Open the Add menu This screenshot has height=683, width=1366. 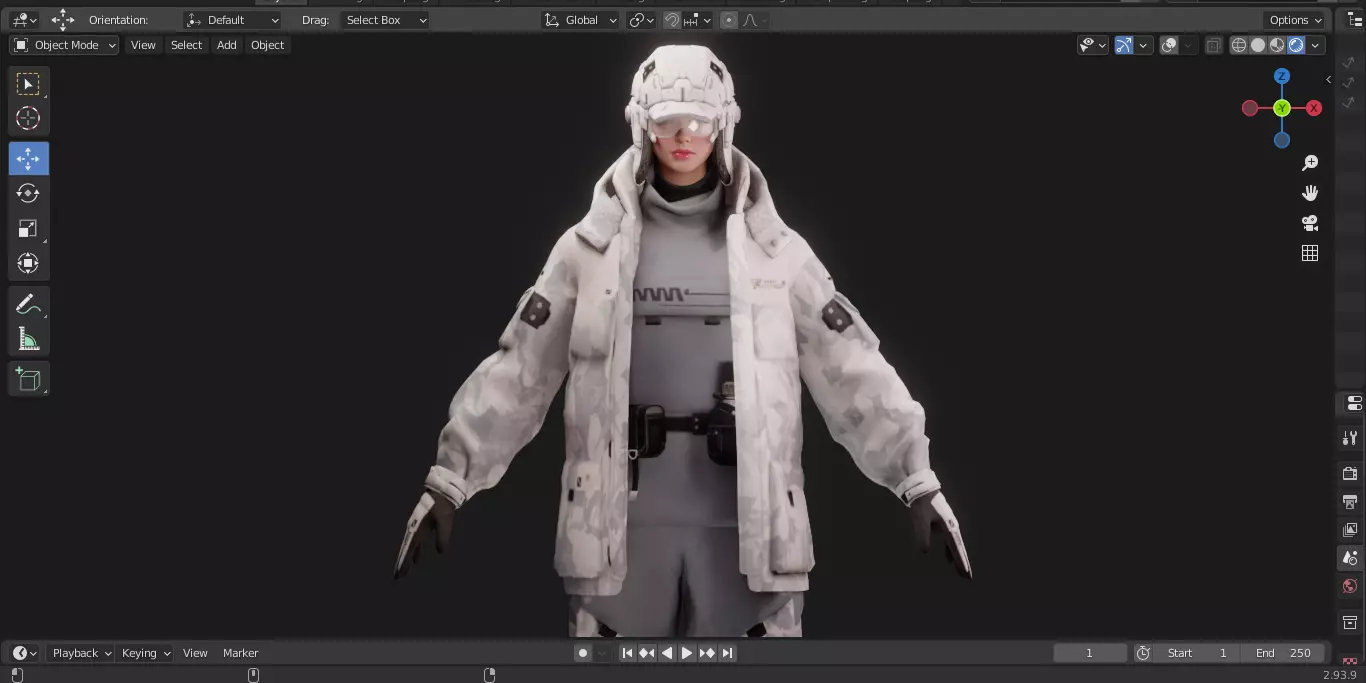point(227,45)
